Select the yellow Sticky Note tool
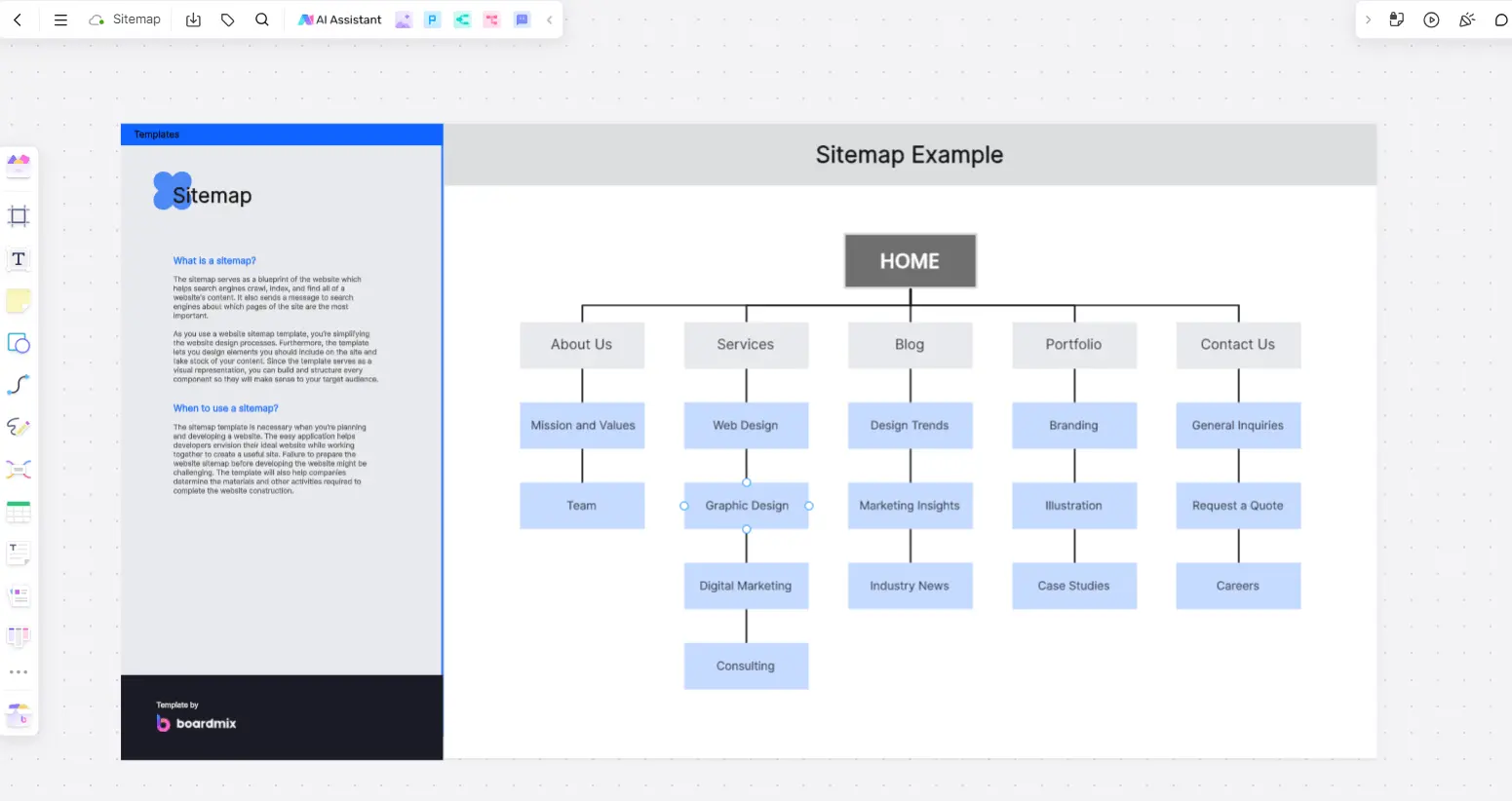1512x801 pixels. click(x=19, y=301)
